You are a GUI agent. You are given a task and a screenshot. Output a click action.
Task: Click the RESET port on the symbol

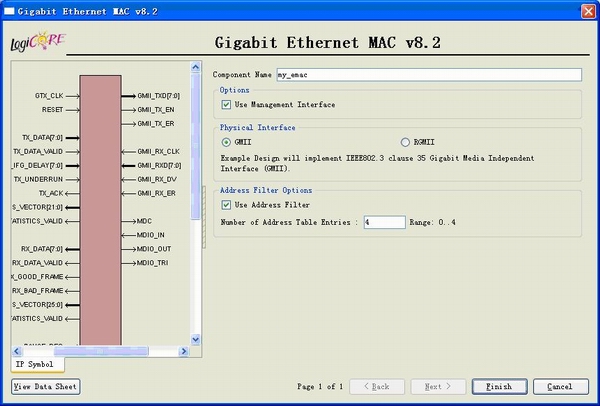(52, 109)
